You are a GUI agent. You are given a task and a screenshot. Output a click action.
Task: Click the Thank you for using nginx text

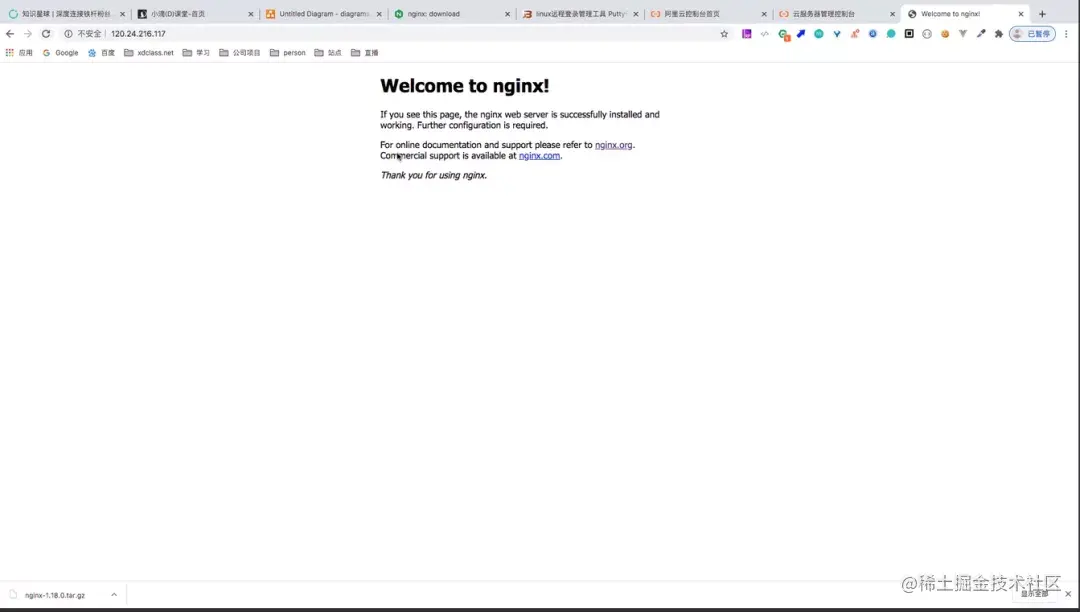433,175
